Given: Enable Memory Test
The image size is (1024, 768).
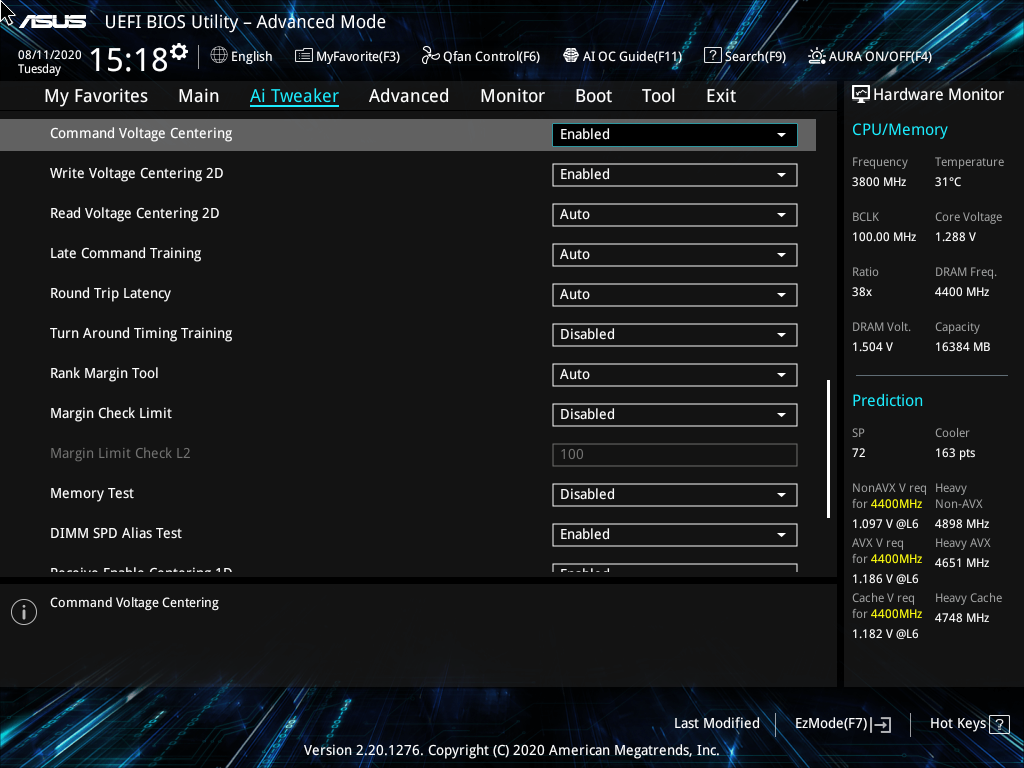Looking at the screenshot, I should click(x=674, y=494).
